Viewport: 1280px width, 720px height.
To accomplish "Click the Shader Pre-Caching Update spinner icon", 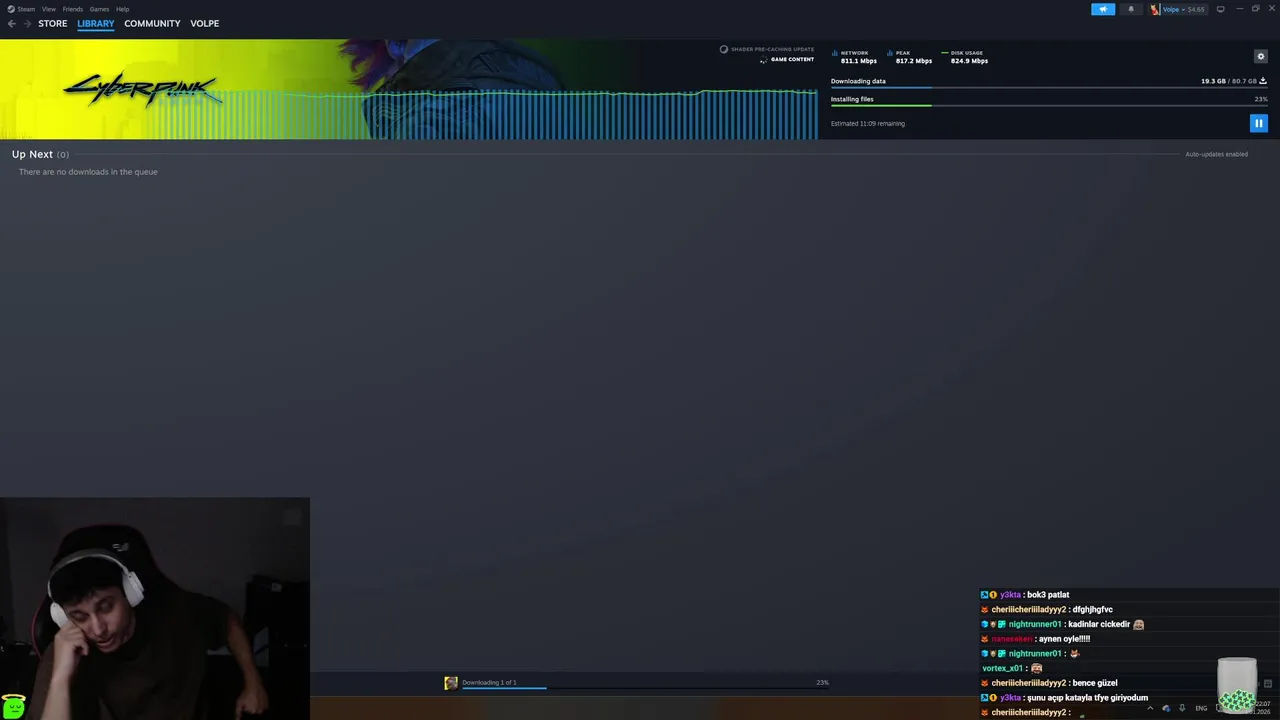I will (x=724, y=49).
